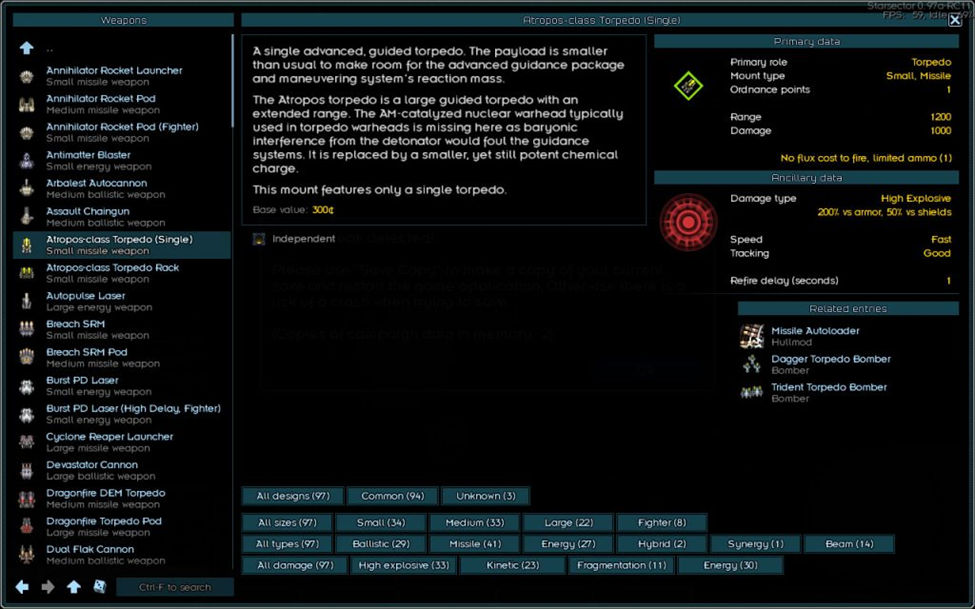Toggle the Small (34) size filter
This screenshot has height=609, width=975.
coord(381,522)
